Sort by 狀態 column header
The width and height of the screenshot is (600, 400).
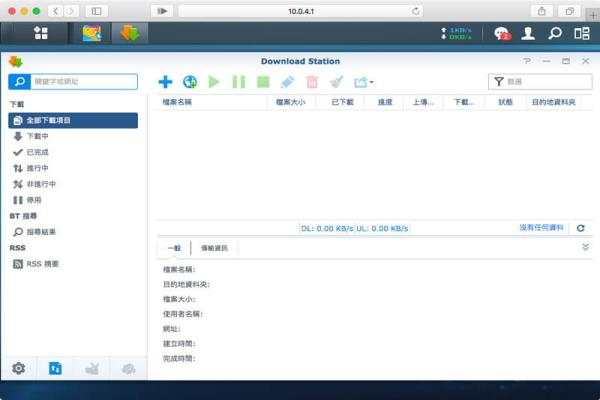pyautogui.click(x=505, y=102)
